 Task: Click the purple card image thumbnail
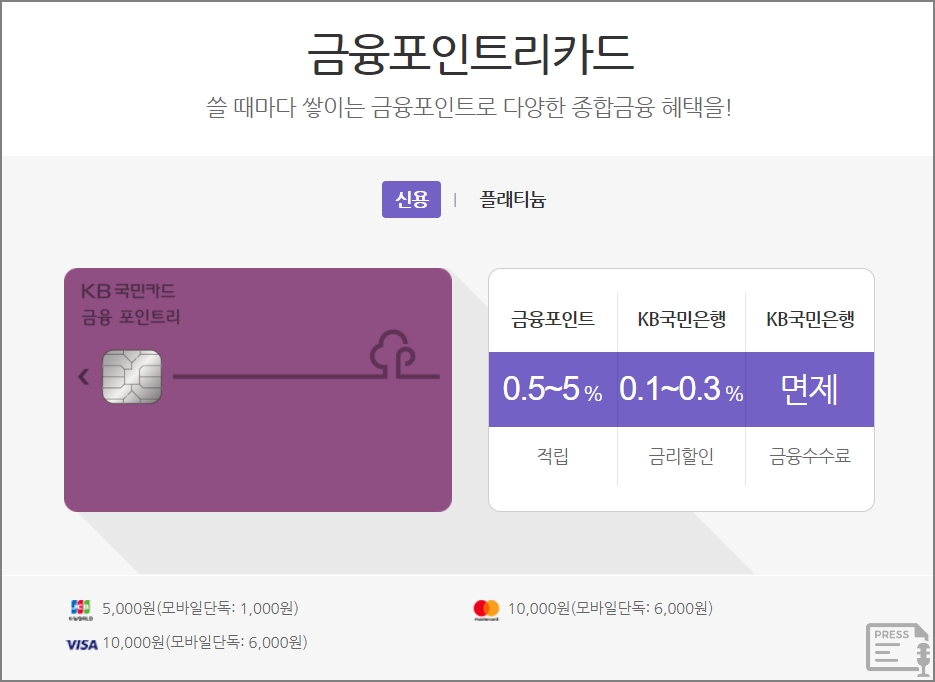point(258,390)
